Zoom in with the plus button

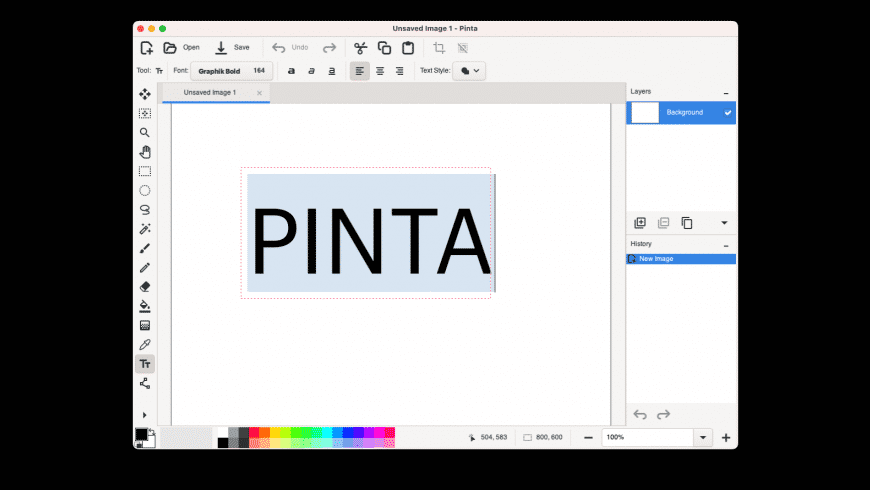tap(726, 438)
